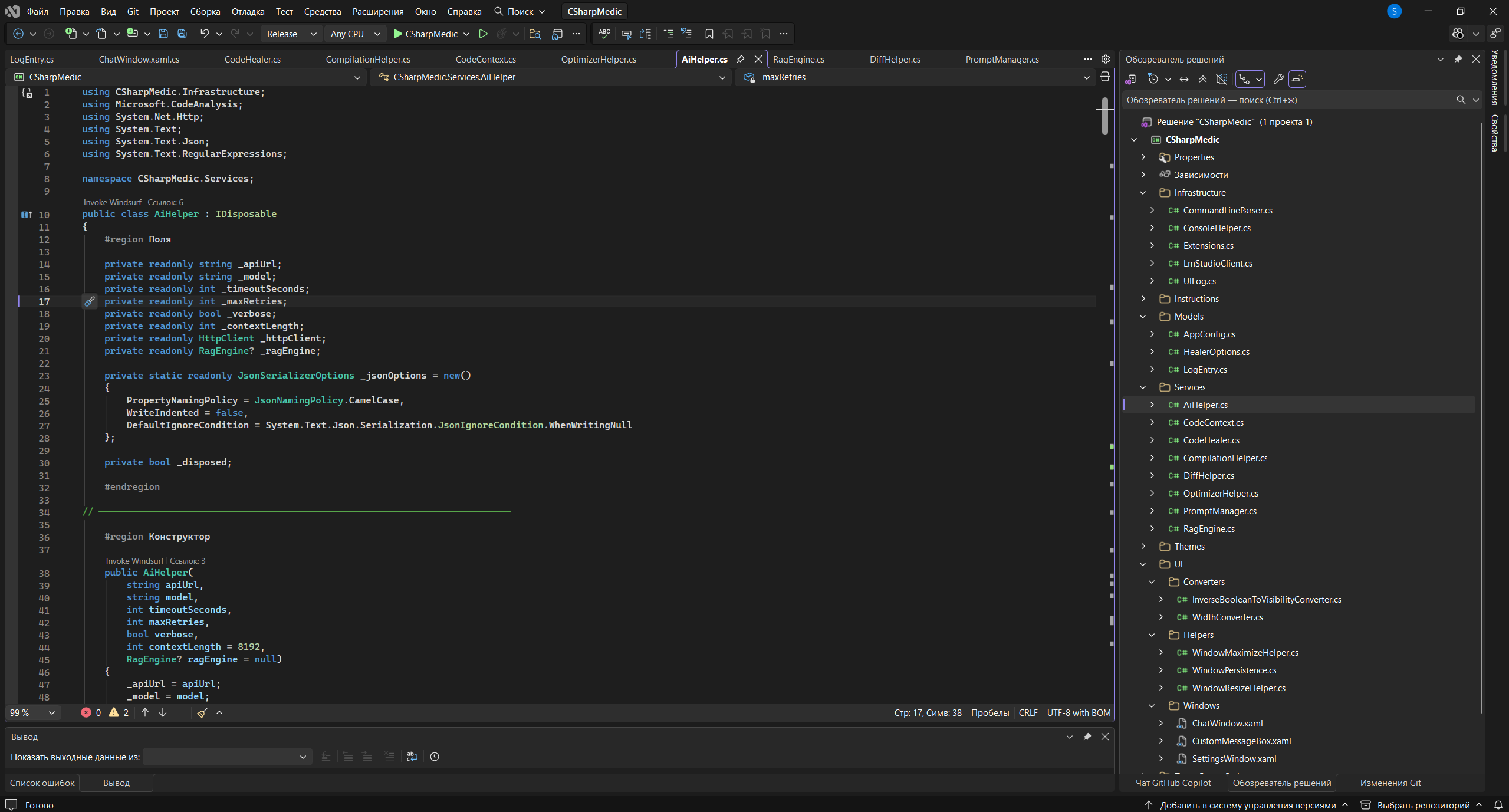Toggle pin on AiHelper.cs tab
The height and width of the screenshot is (812, 1509).
pos(741,59)
